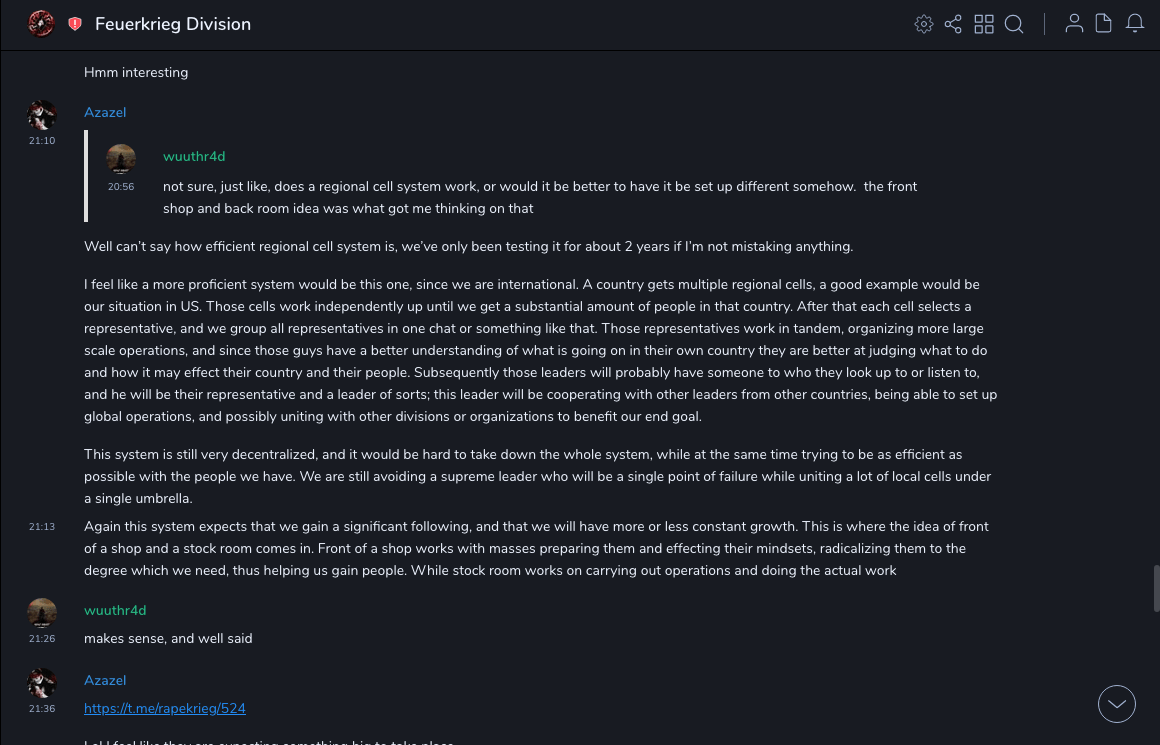Open the t.me hyperlink in Azazel's message
The image size is (1160, 745).
[x=165, y=708]
